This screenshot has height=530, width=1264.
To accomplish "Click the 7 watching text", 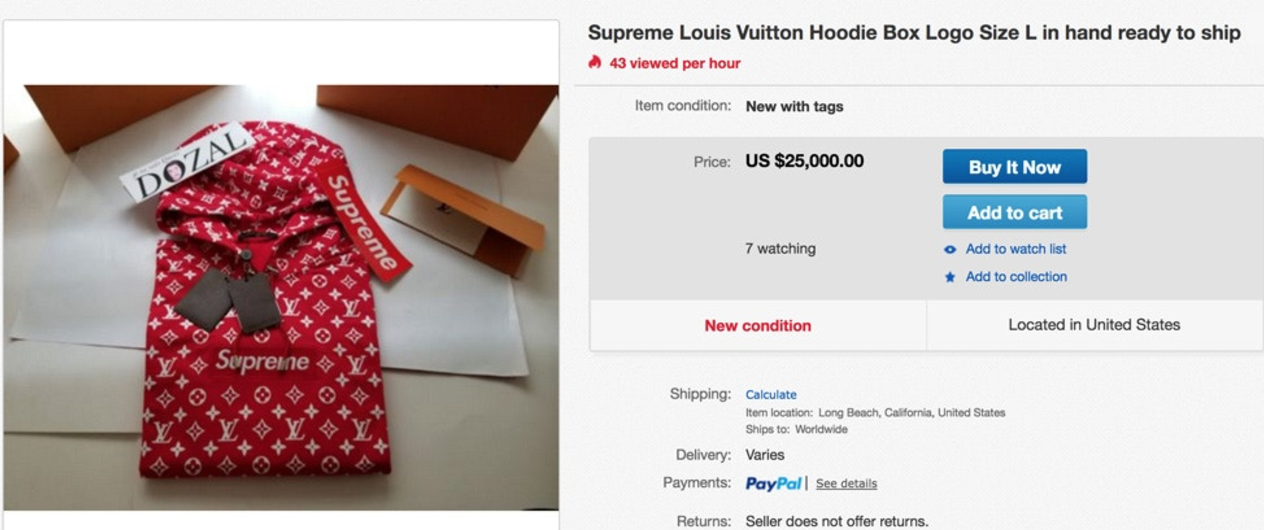I will [x=780, y=249].
